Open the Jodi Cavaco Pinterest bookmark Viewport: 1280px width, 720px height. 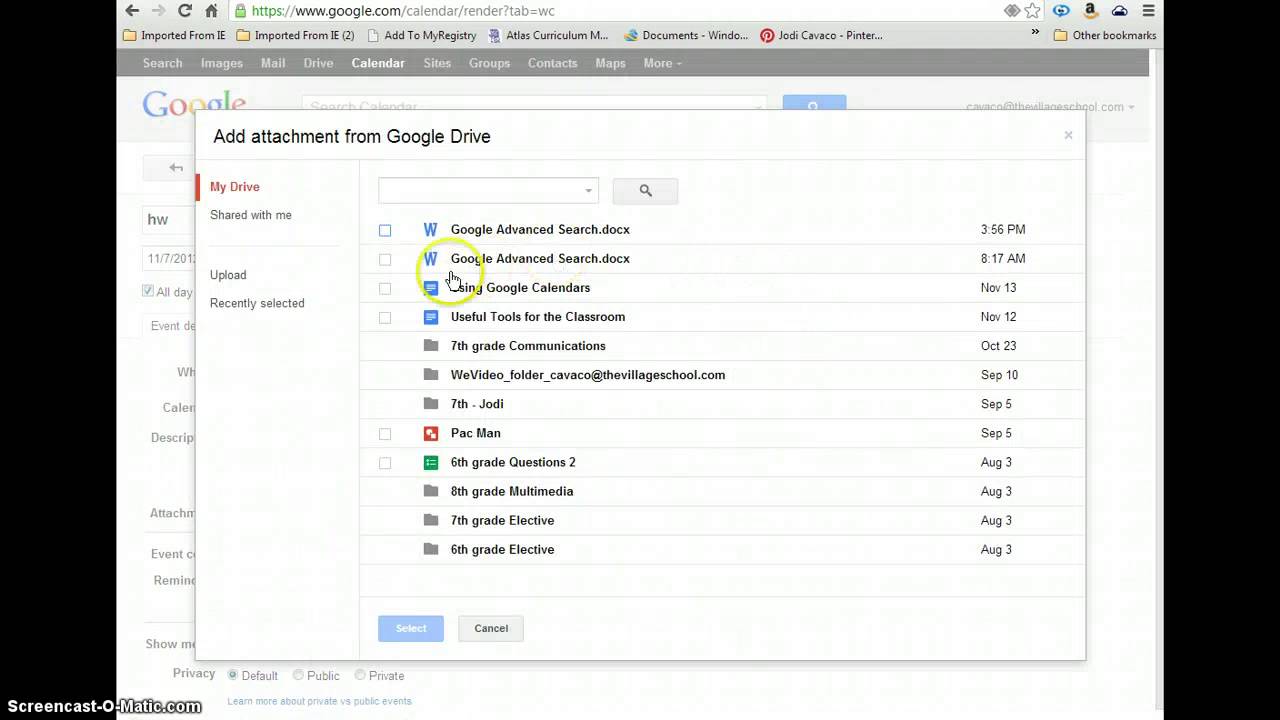(x=821, y=35)
